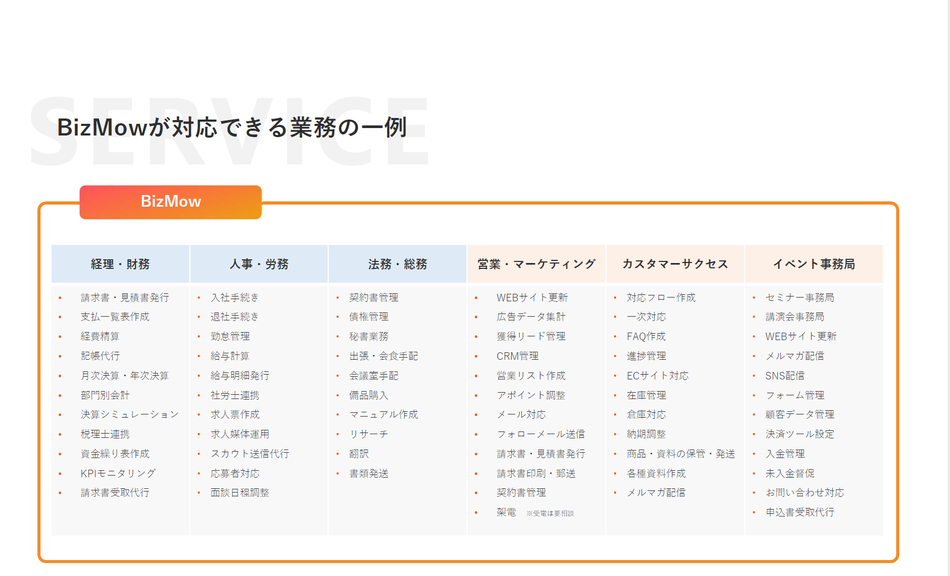Click the 月次決算・年次決算 item

pos(125,376)
